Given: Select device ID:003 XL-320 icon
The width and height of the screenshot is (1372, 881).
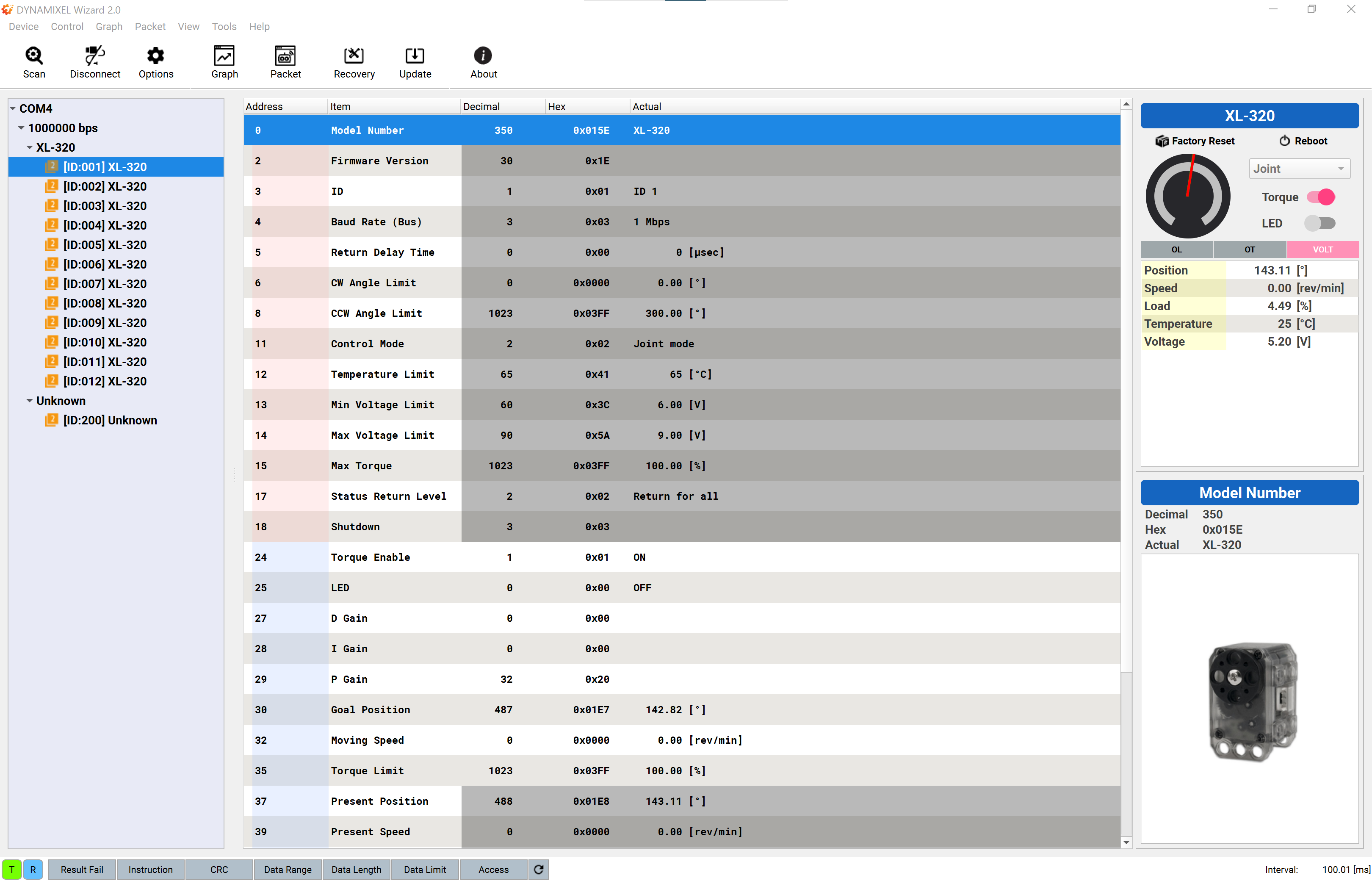Looking at the screenshot, I should coord(51,205).
